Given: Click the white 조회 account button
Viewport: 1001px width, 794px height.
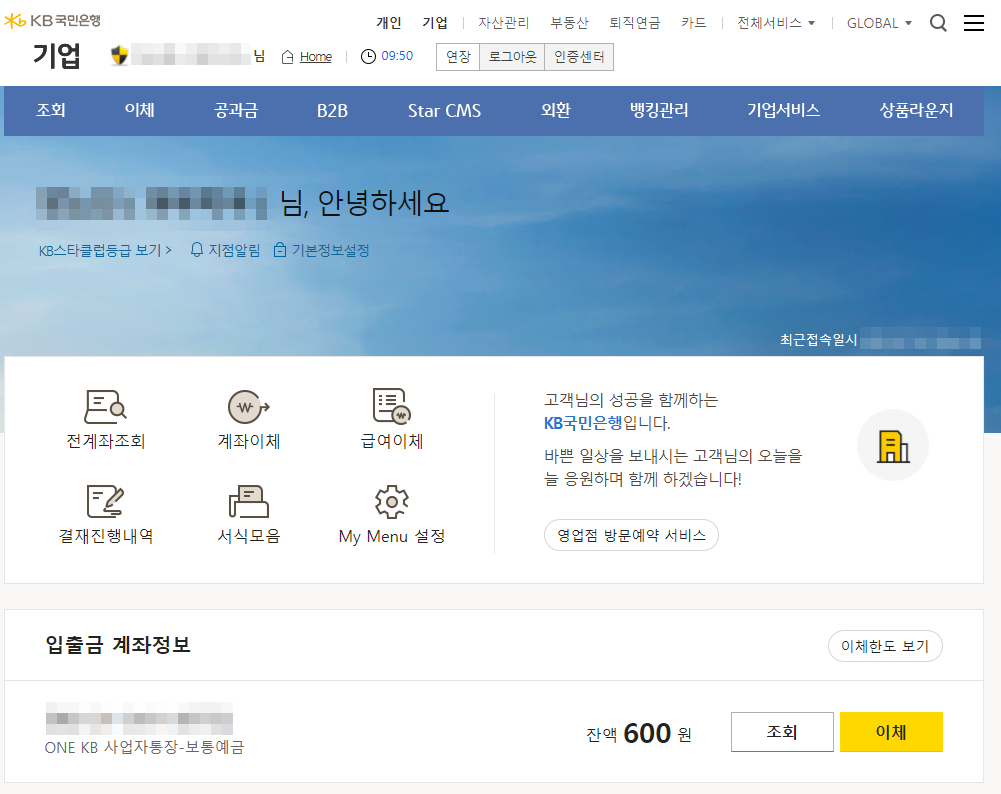Looking at the screenshot, I should tap(782, 732).
